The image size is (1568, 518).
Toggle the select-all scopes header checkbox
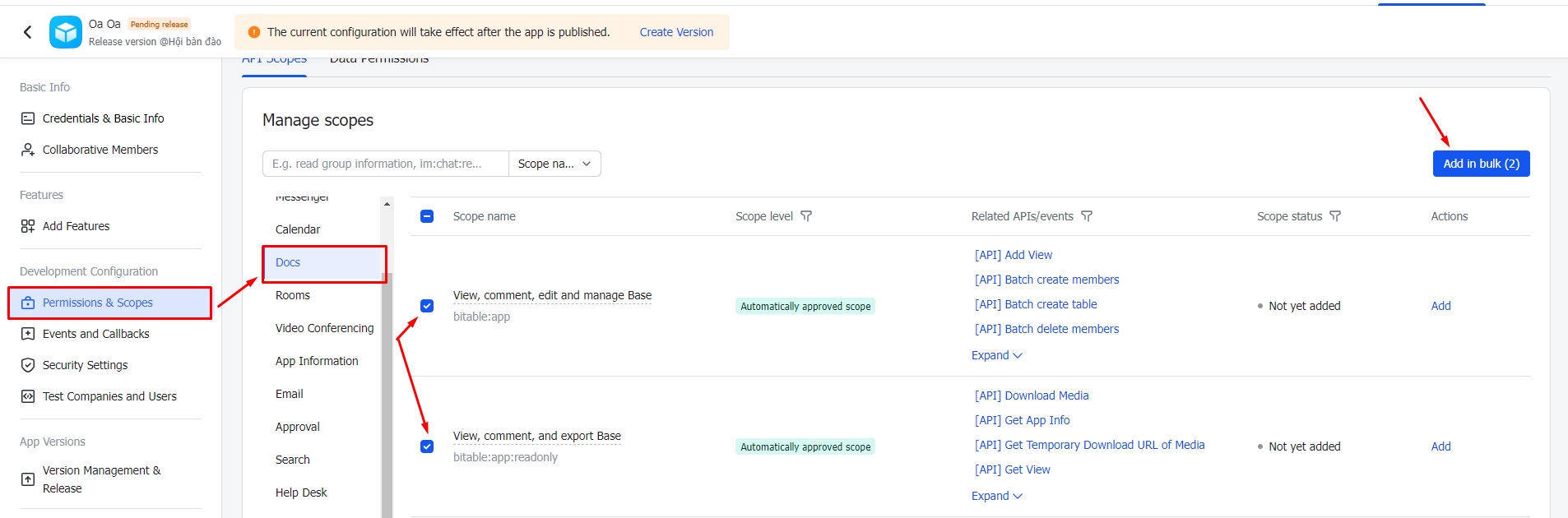pyautogui.click(x=427, y=216)
